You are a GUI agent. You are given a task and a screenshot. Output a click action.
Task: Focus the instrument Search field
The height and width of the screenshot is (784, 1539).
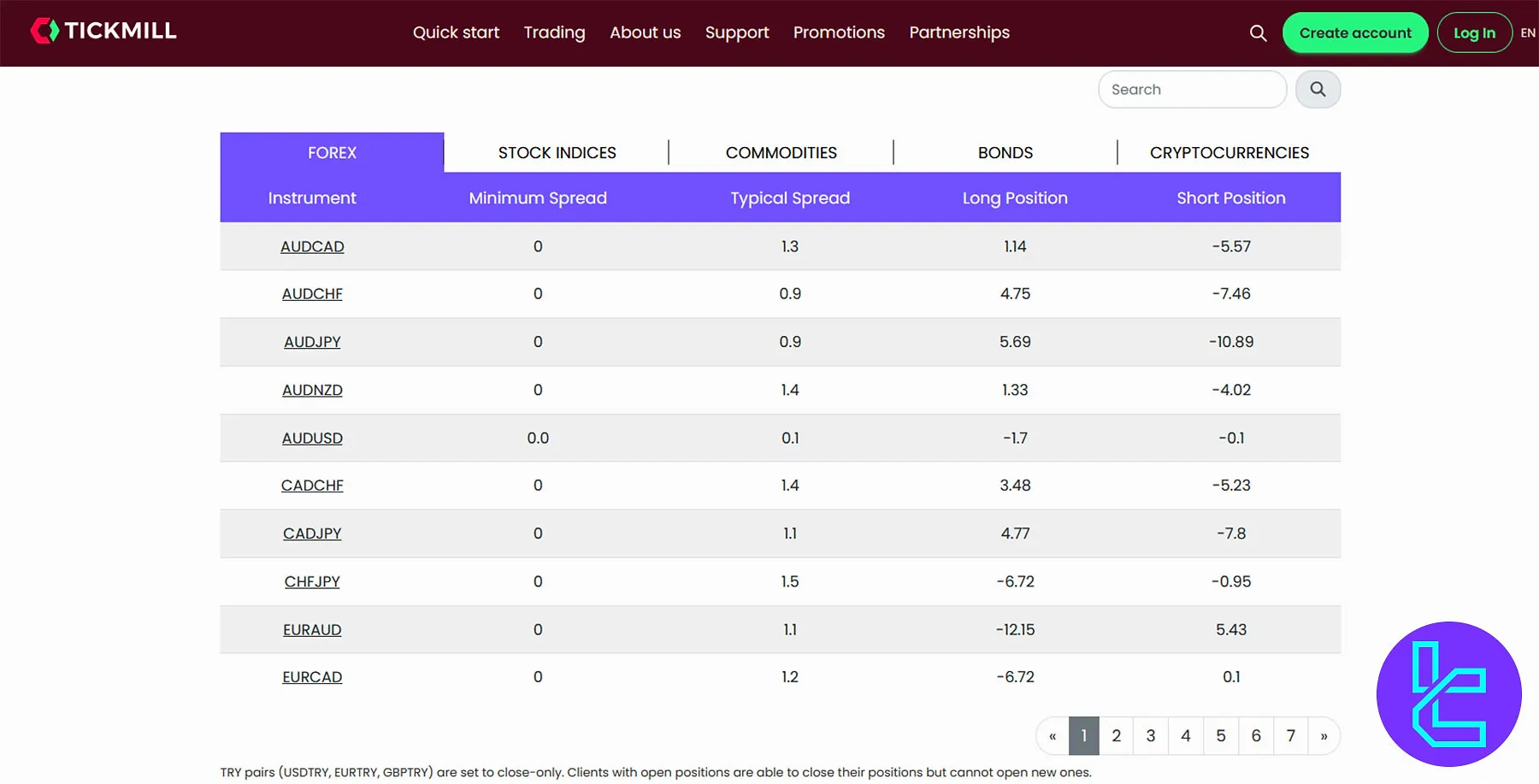point(1192,89)
